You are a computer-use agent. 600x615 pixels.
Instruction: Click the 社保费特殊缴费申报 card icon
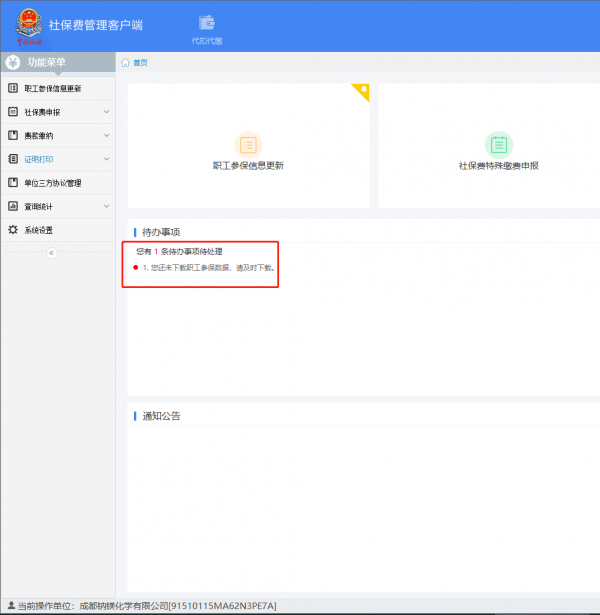(x=498, y=144)
